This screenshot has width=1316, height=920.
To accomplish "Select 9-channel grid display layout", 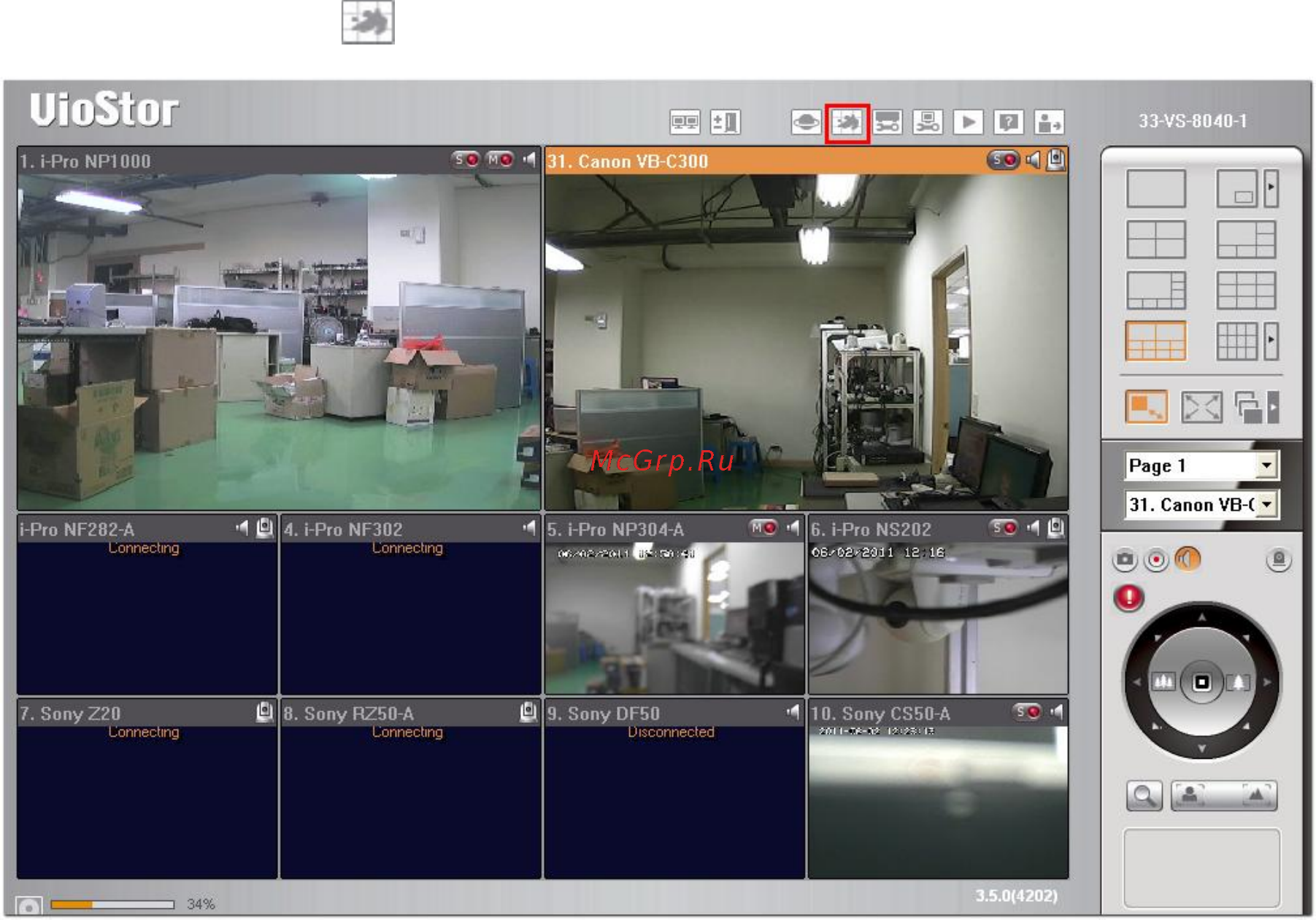I will click(x=1246, y=290).
